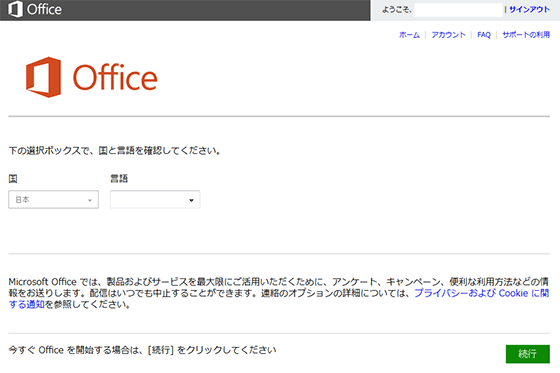Viewport: 560px width, 373px height.
Task: Go to the アカウント page link
Action: [448, 35]
